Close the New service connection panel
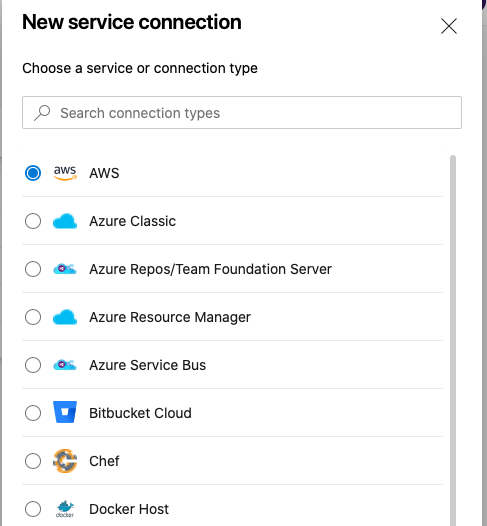This screenshot has width=487, height=526. pyautogui.click(x=449, y=26)
